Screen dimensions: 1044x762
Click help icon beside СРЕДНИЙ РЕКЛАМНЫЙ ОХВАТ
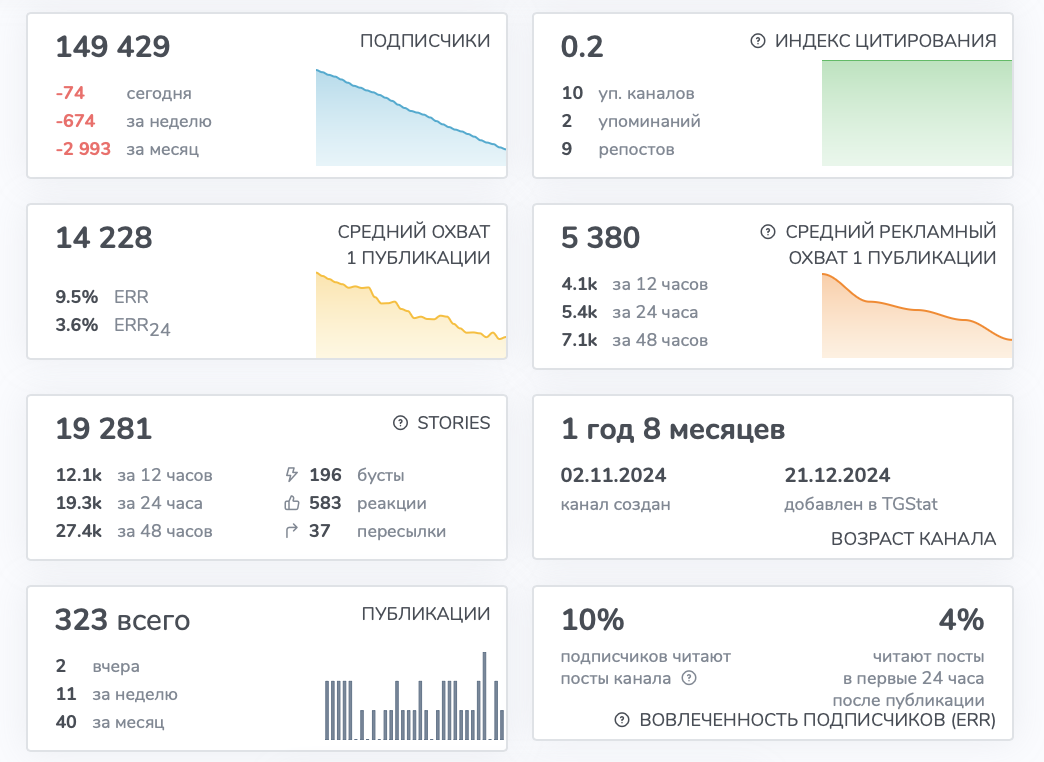point(768,232)
